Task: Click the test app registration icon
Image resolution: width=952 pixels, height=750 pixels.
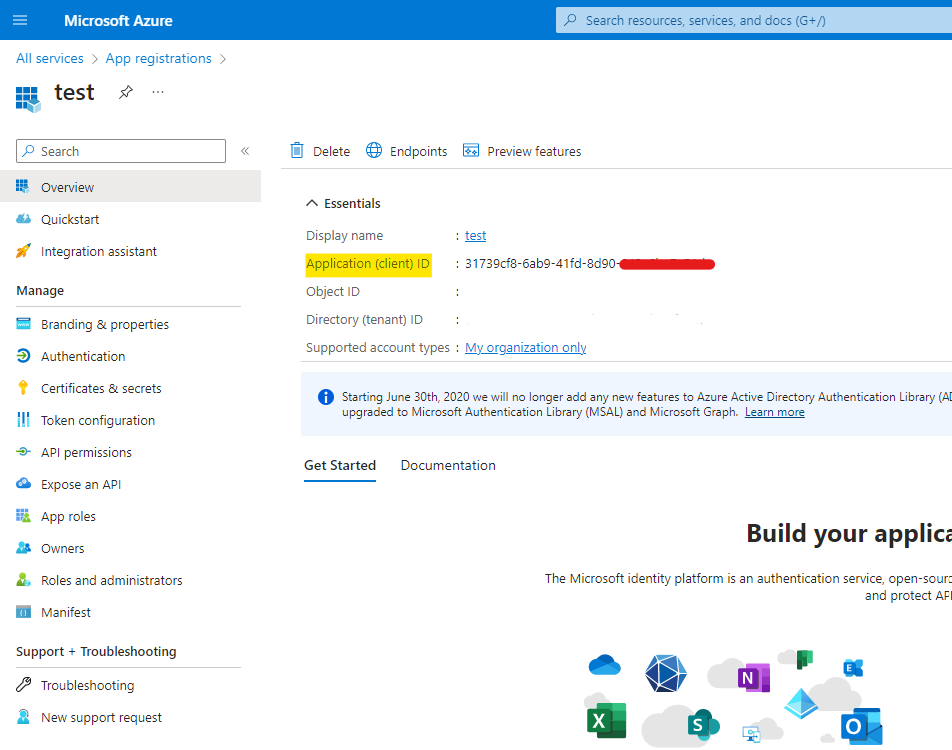Action: coord(28,99)
